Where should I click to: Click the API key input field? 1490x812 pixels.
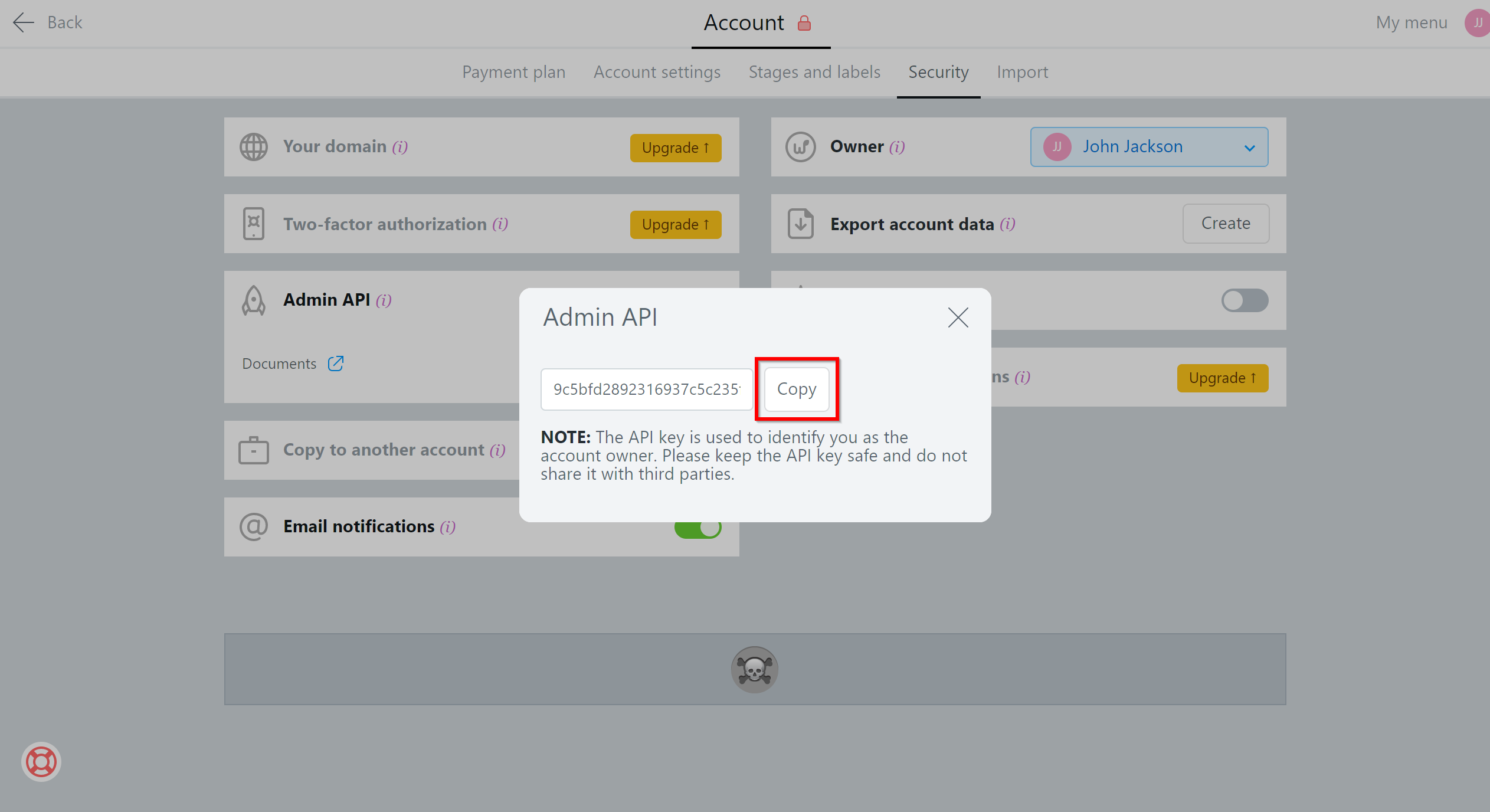point(647,389)
